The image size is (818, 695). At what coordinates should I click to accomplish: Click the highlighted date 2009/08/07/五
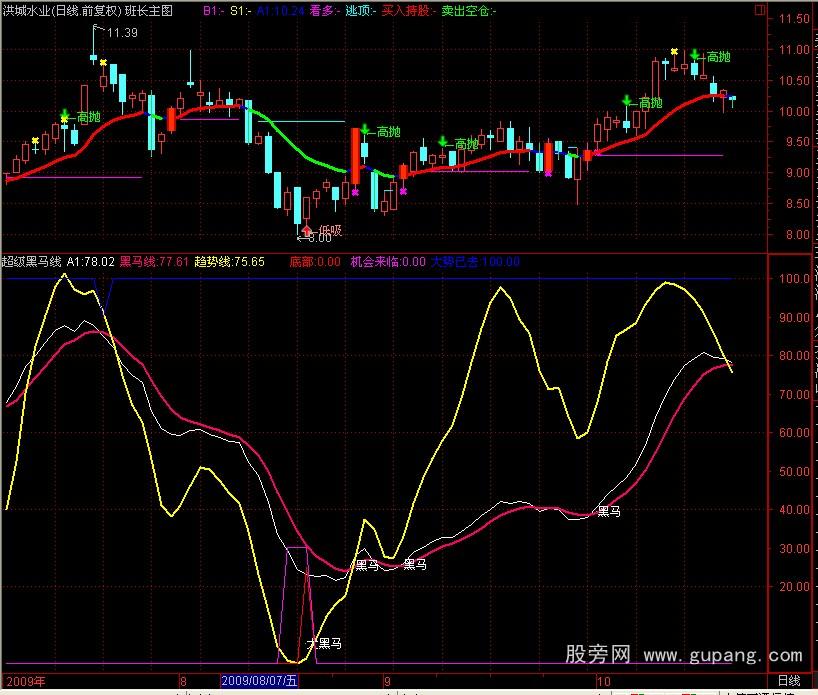click(260, 681)
